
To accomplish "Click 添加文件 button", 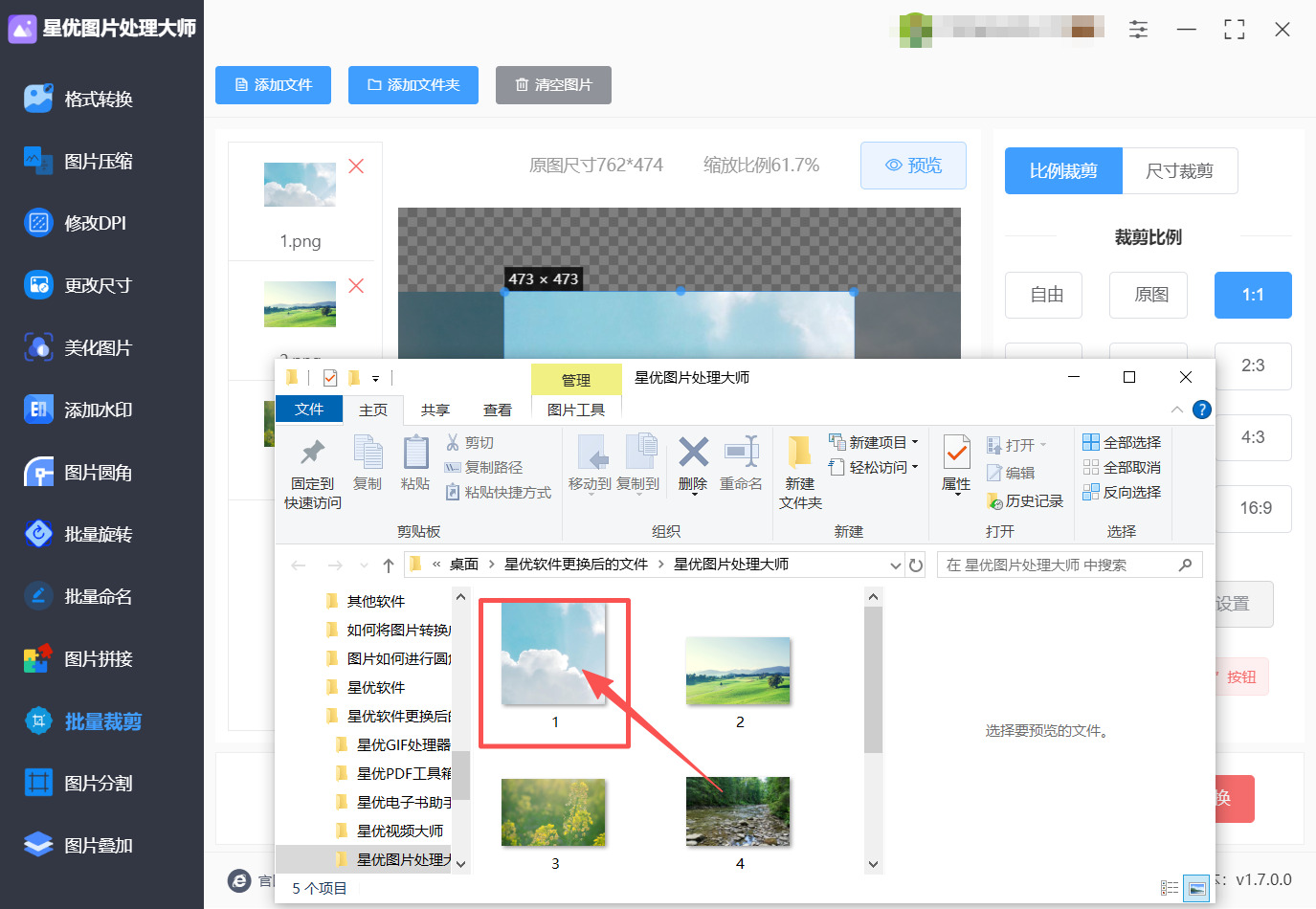I will pos(274,85).
